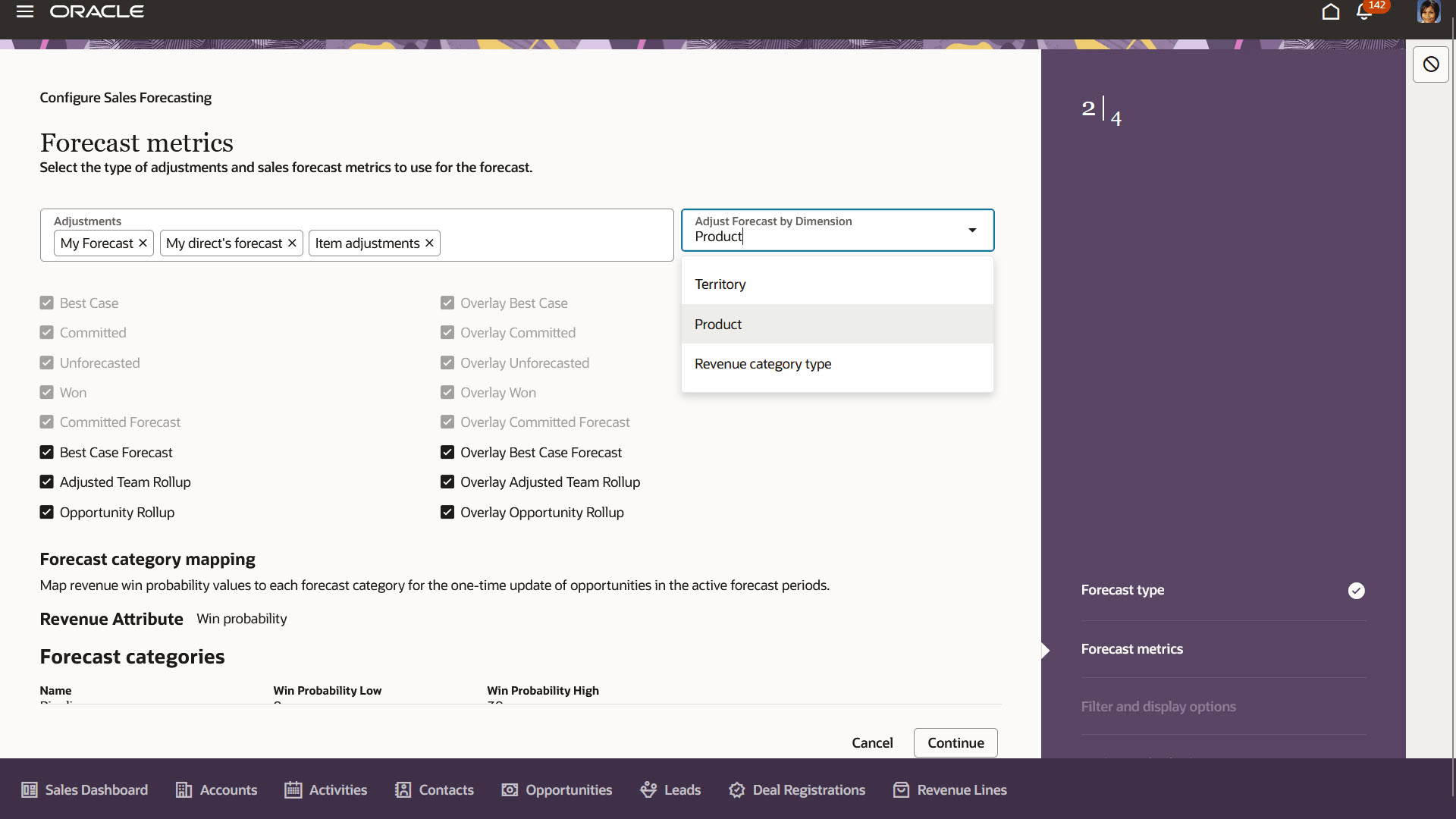Enable the Best Case Forecast checkbox
This screenshot has height=819, width=1456.
click(45, 452)
